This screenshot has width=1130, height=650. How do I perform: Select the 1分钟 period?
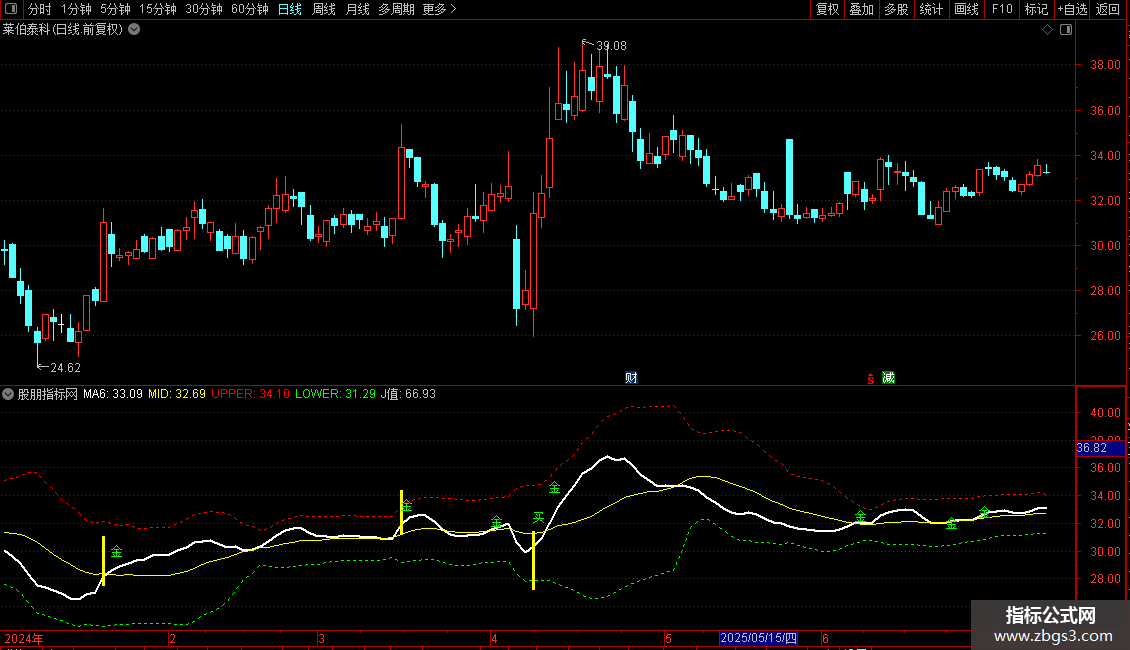76,9
